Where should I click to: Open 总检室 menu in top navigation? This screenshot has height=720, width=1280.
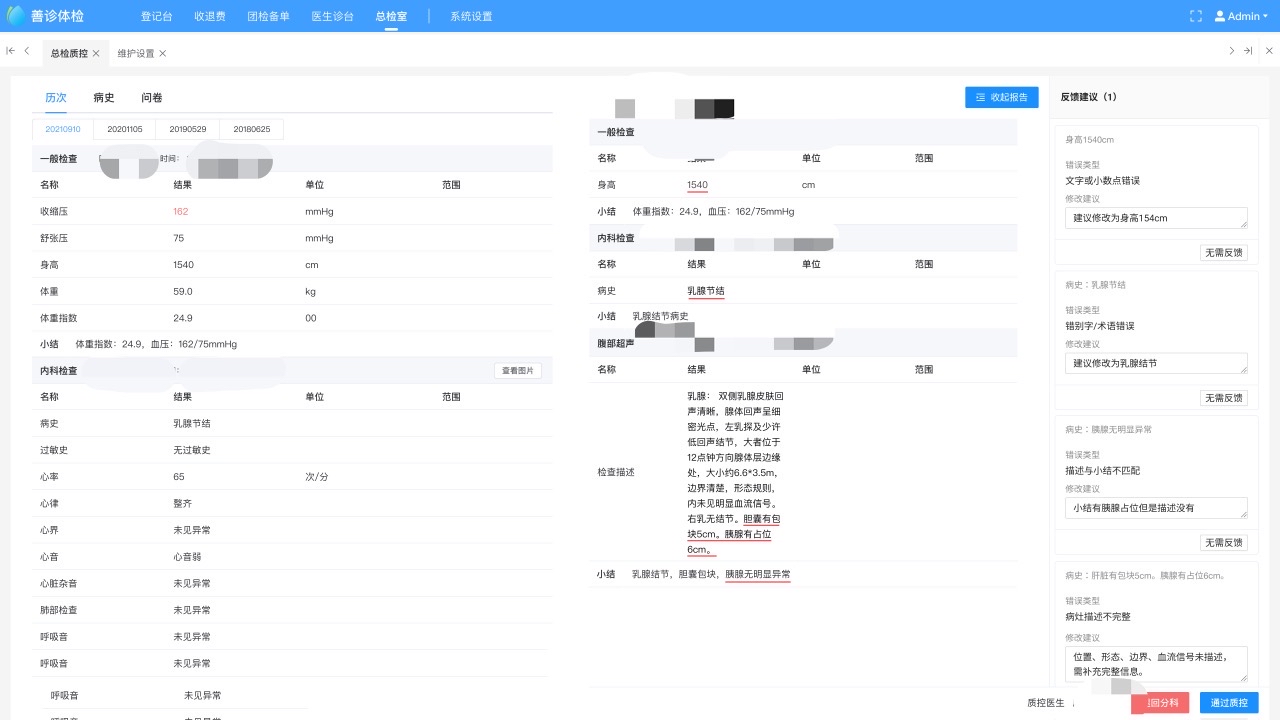pos(391,16)
